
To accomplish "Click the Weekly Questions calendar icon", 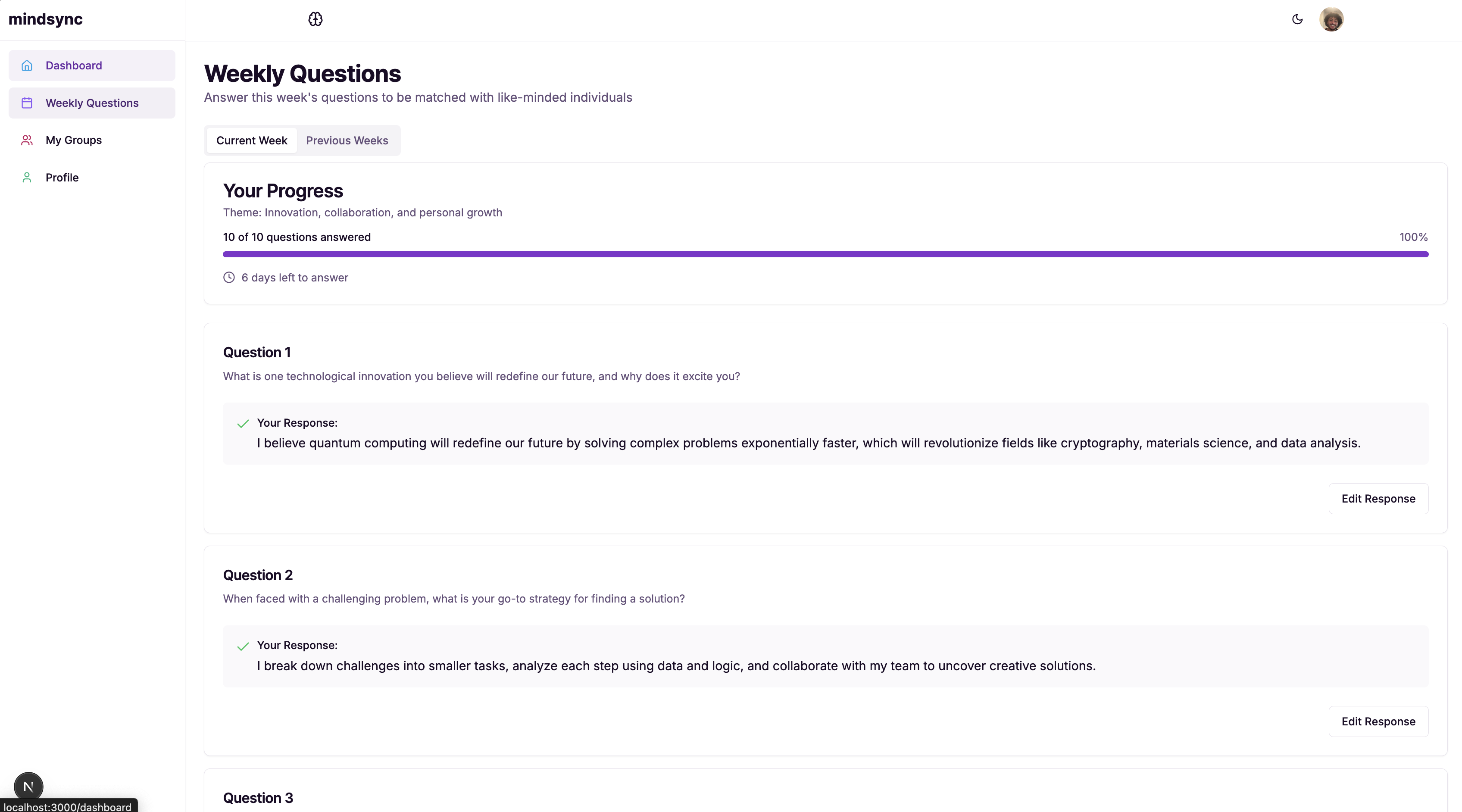I will click(27, 103).
